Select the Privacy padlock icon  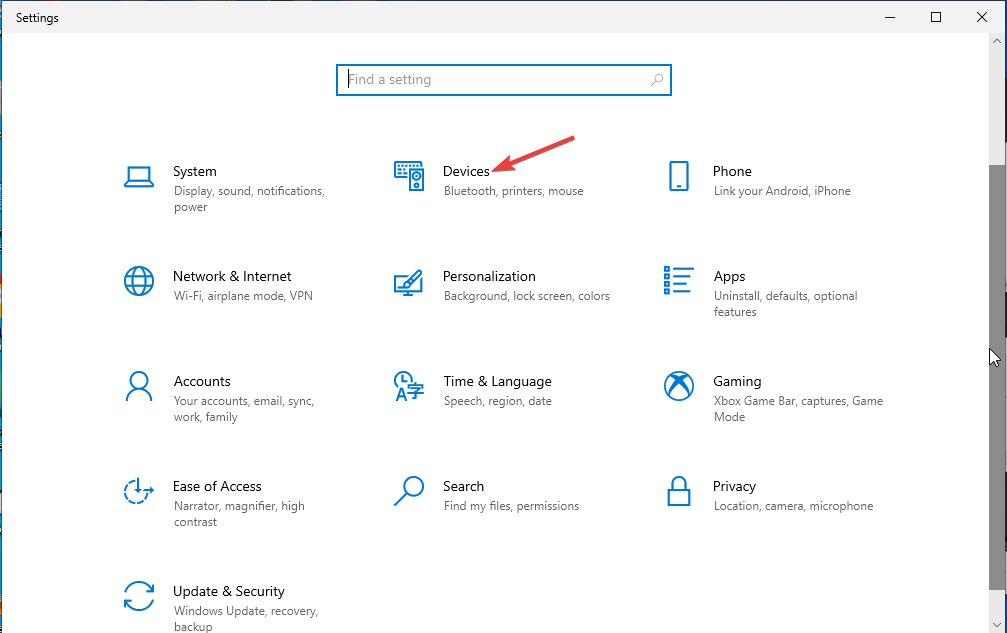[679, 491]
